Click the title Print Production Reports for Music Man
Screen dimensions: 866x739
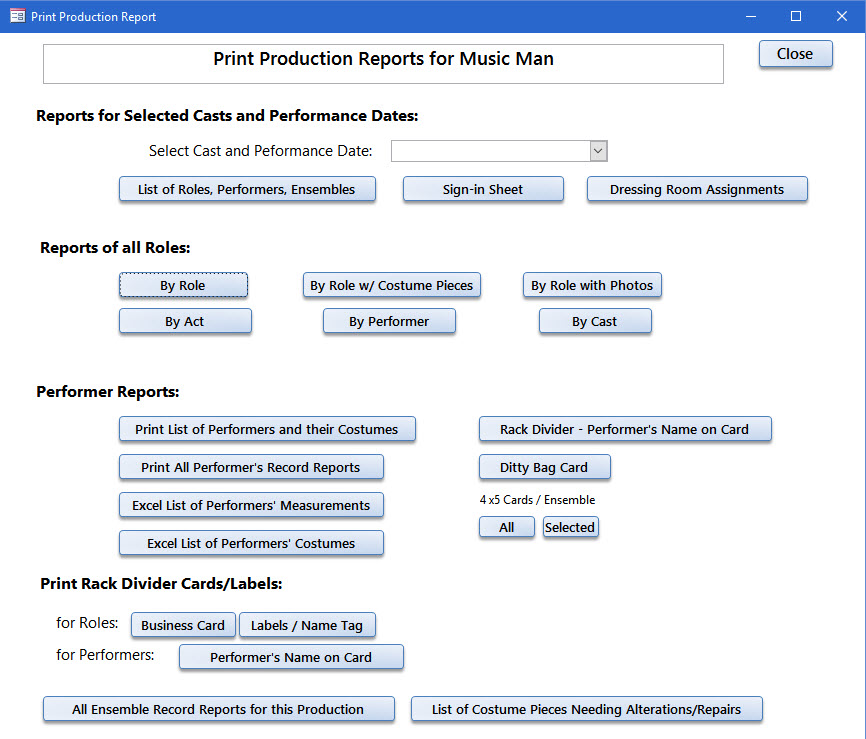coord(383,59)
